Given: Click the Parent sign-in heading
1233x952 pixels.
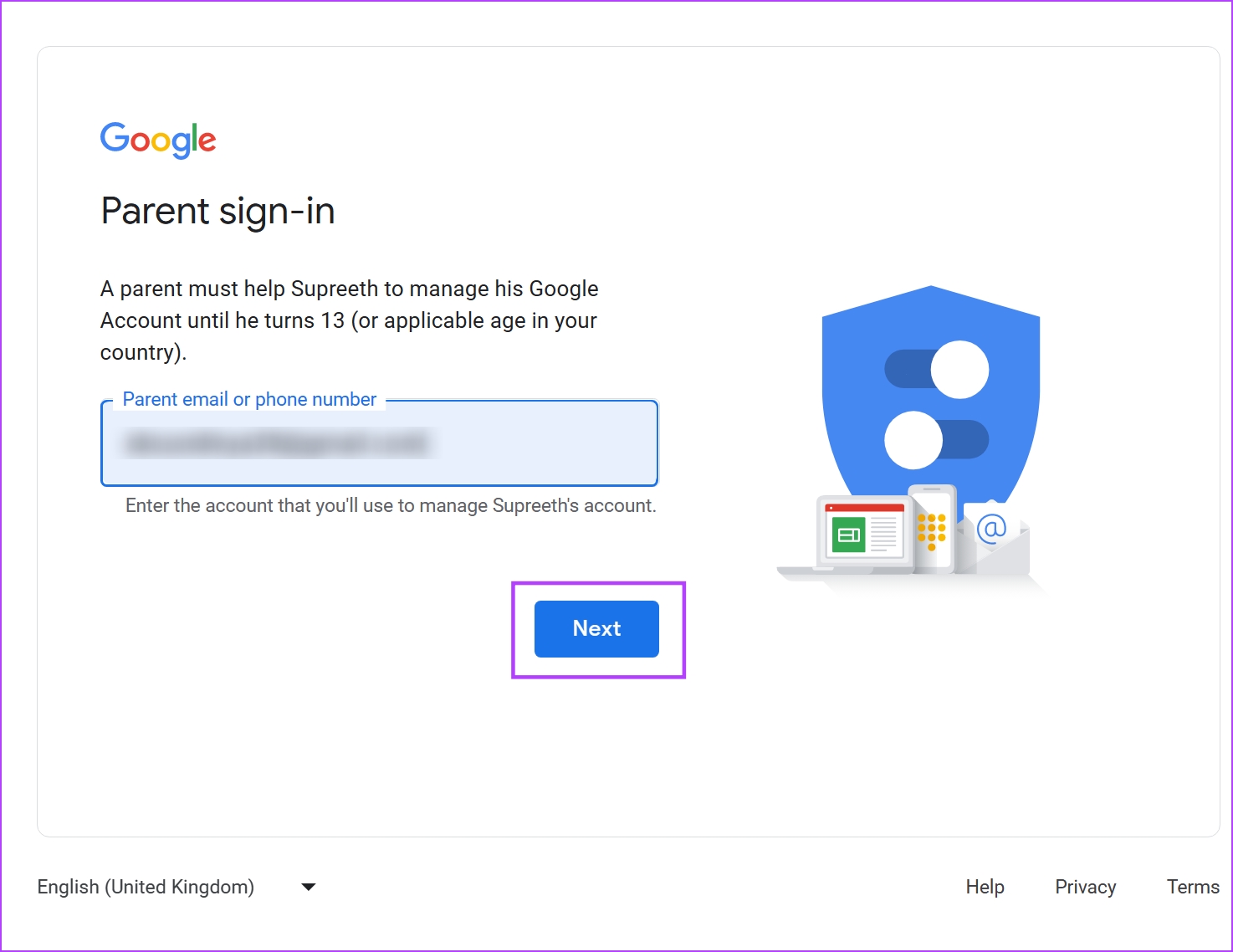Looking at the screenshot, I should pyautogui.click(x=217, y=211).
